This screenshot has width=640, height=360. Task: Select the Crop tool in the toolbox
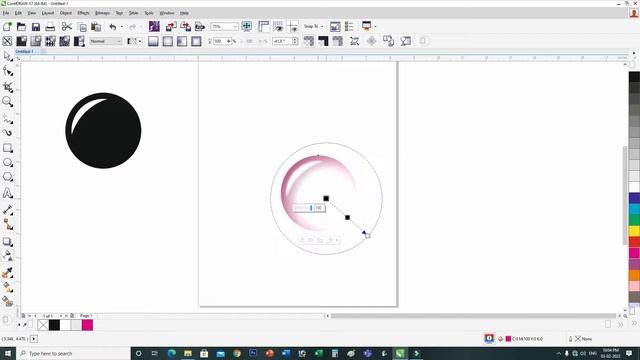7,87
